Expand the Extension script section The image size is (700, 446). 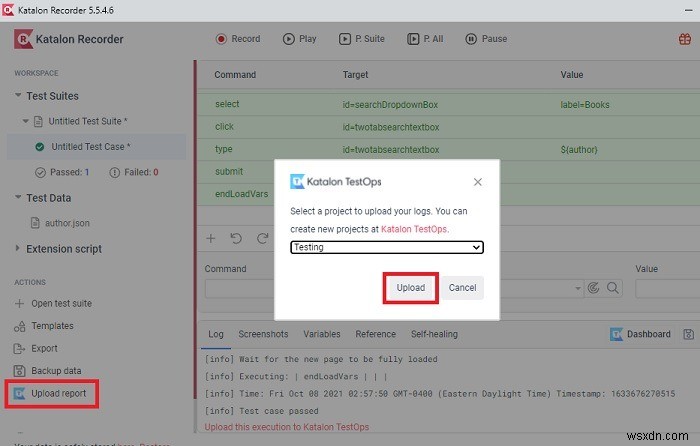coord(17,248)
